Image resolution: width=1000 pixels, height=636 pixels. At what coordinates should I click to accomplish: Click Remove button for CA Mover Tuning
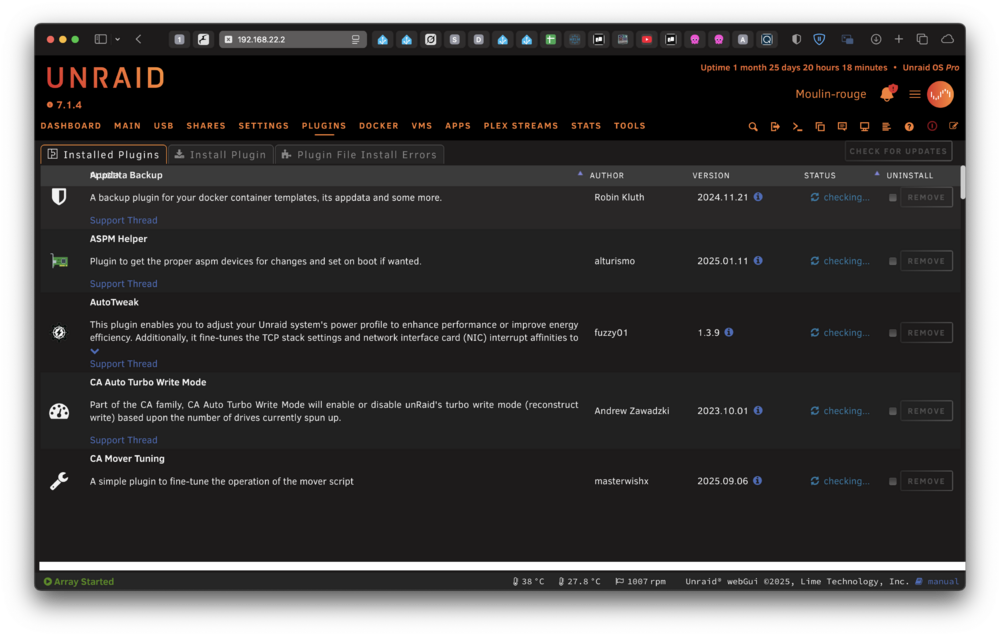pos(926,481)
